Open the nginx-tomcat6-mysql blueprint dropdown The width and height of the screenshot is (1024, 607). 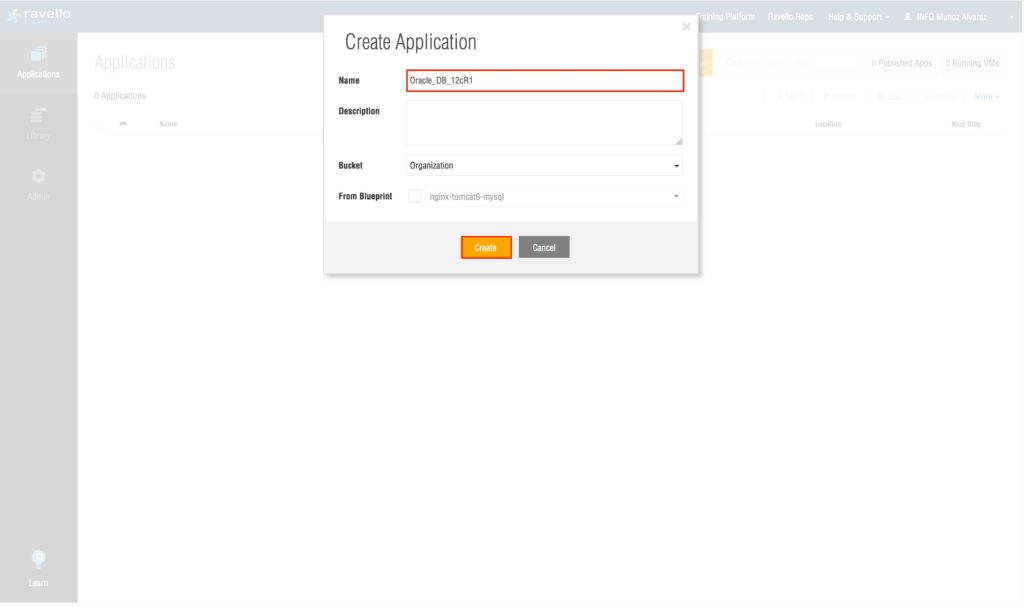[x=554, y=196]
